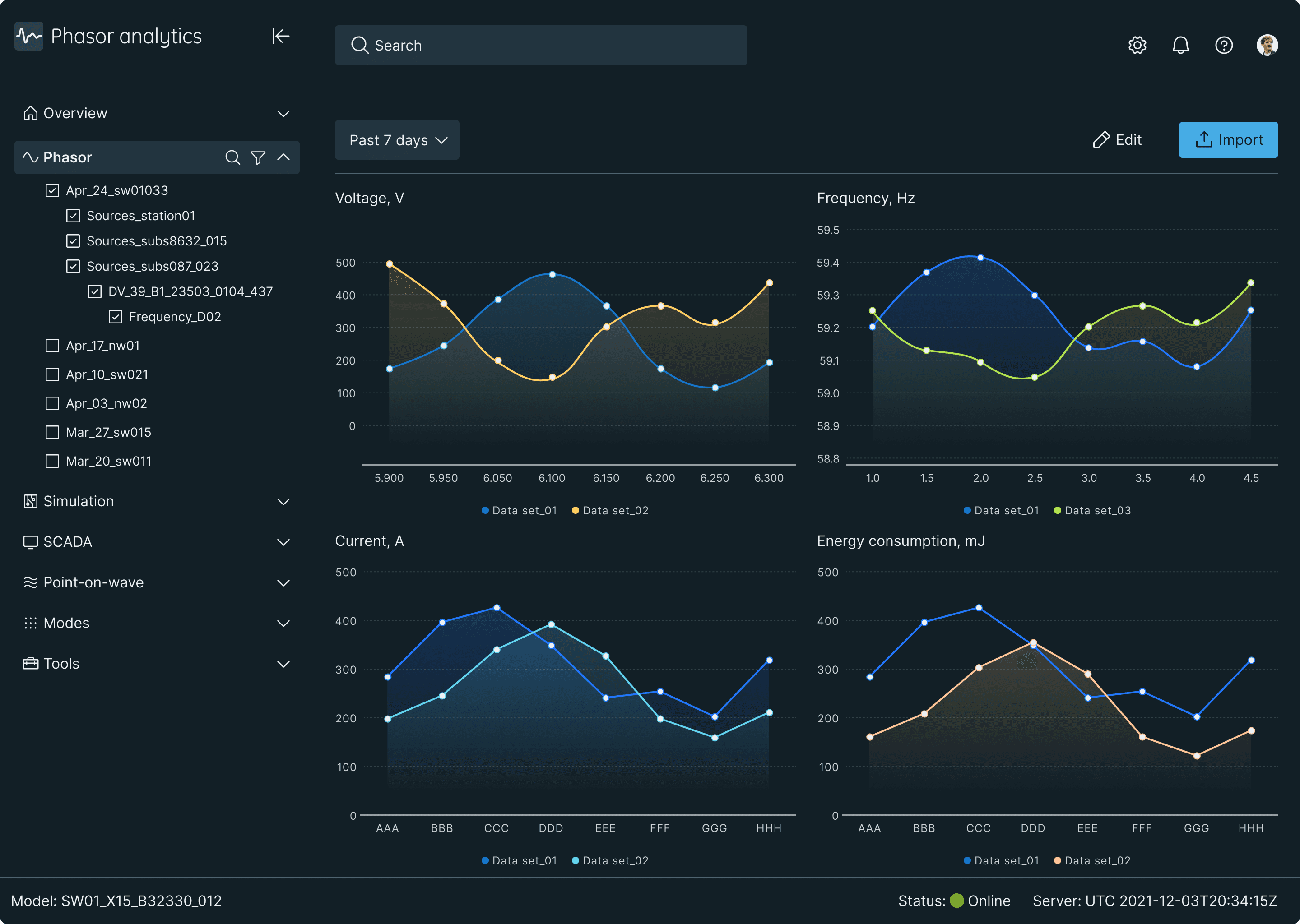1300x924 pixels.
Task: Open settings via the gear icon
Action: tap(1137, 45)
